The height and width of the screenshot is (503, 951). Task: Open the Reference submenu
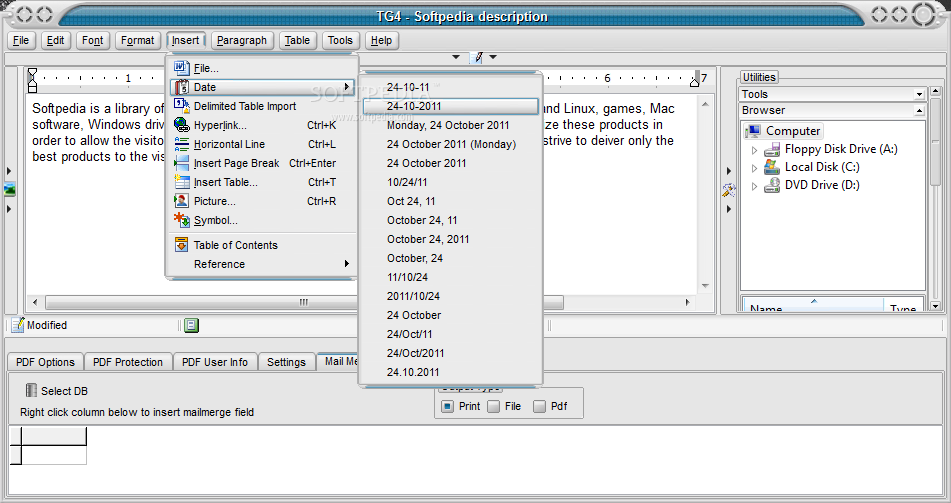coord(262,264)
